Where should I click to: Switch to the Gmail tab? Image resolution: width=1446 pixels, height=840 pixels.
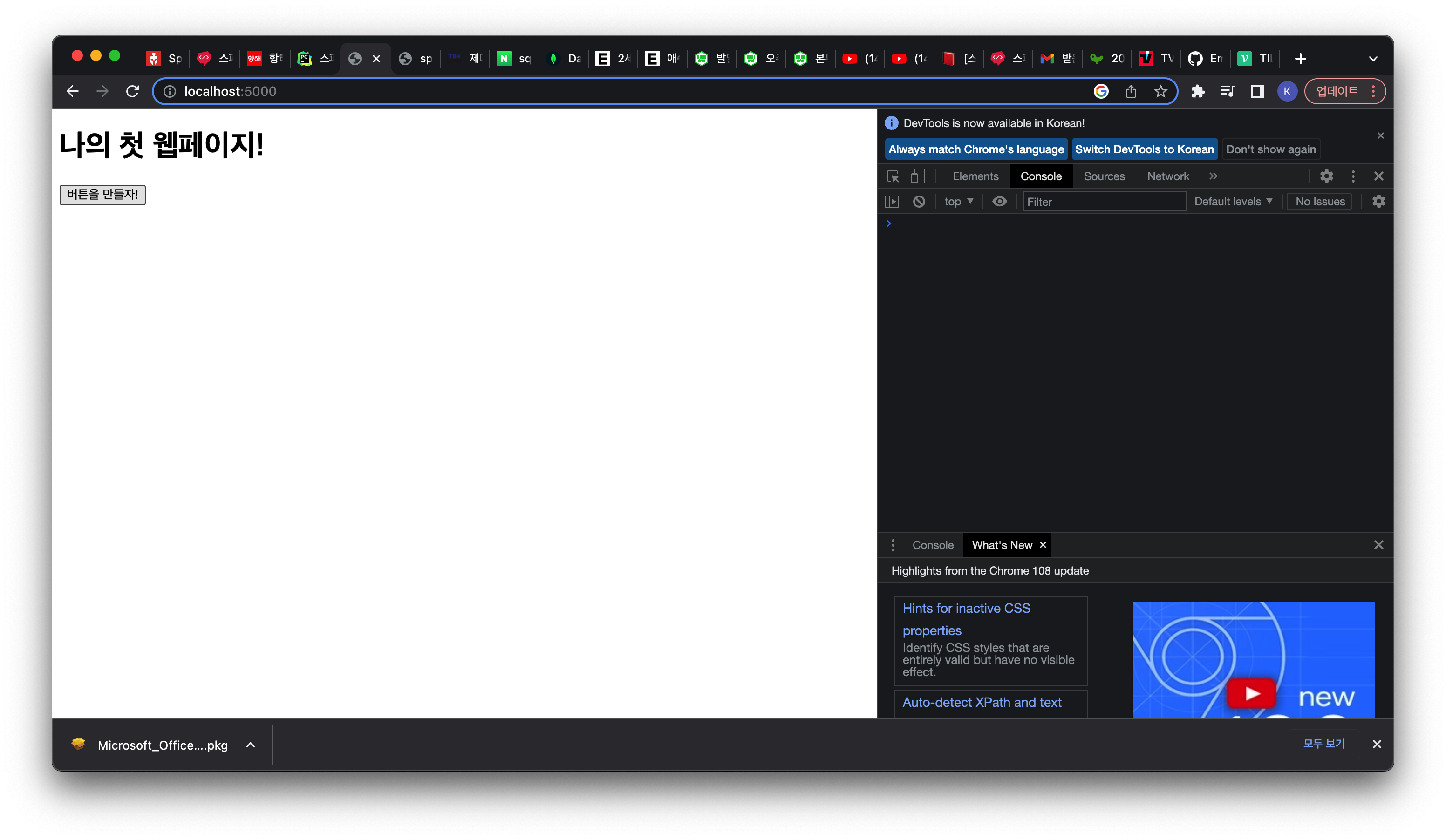pyautogui.click(x=1057, y=59)
